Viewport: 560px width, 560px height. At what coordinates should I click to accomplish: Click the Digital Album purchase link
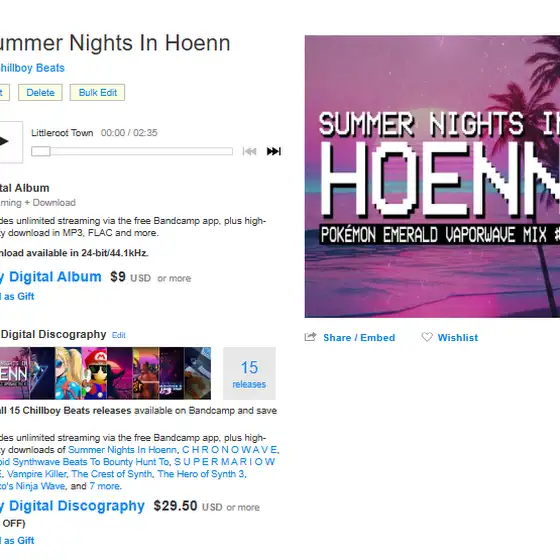pyautogui.click(x=51, y=277)
